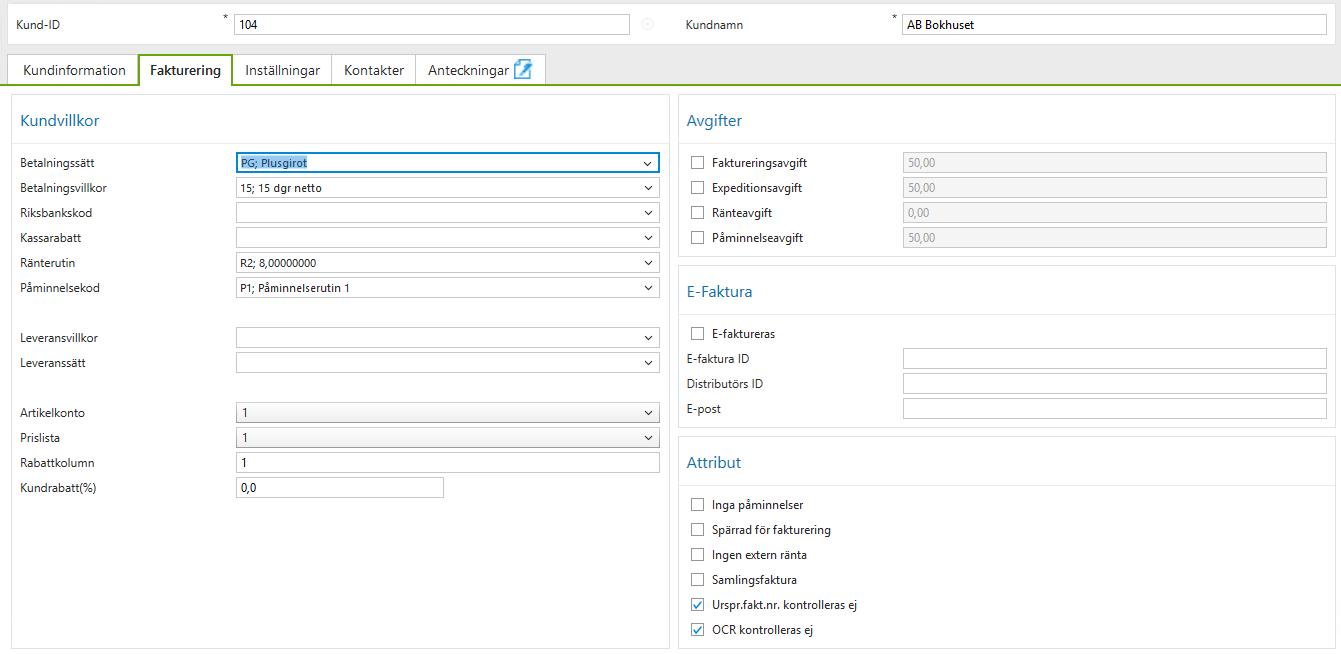
Task: Open the Kontakter tab
Action: (x=373, y=69)
